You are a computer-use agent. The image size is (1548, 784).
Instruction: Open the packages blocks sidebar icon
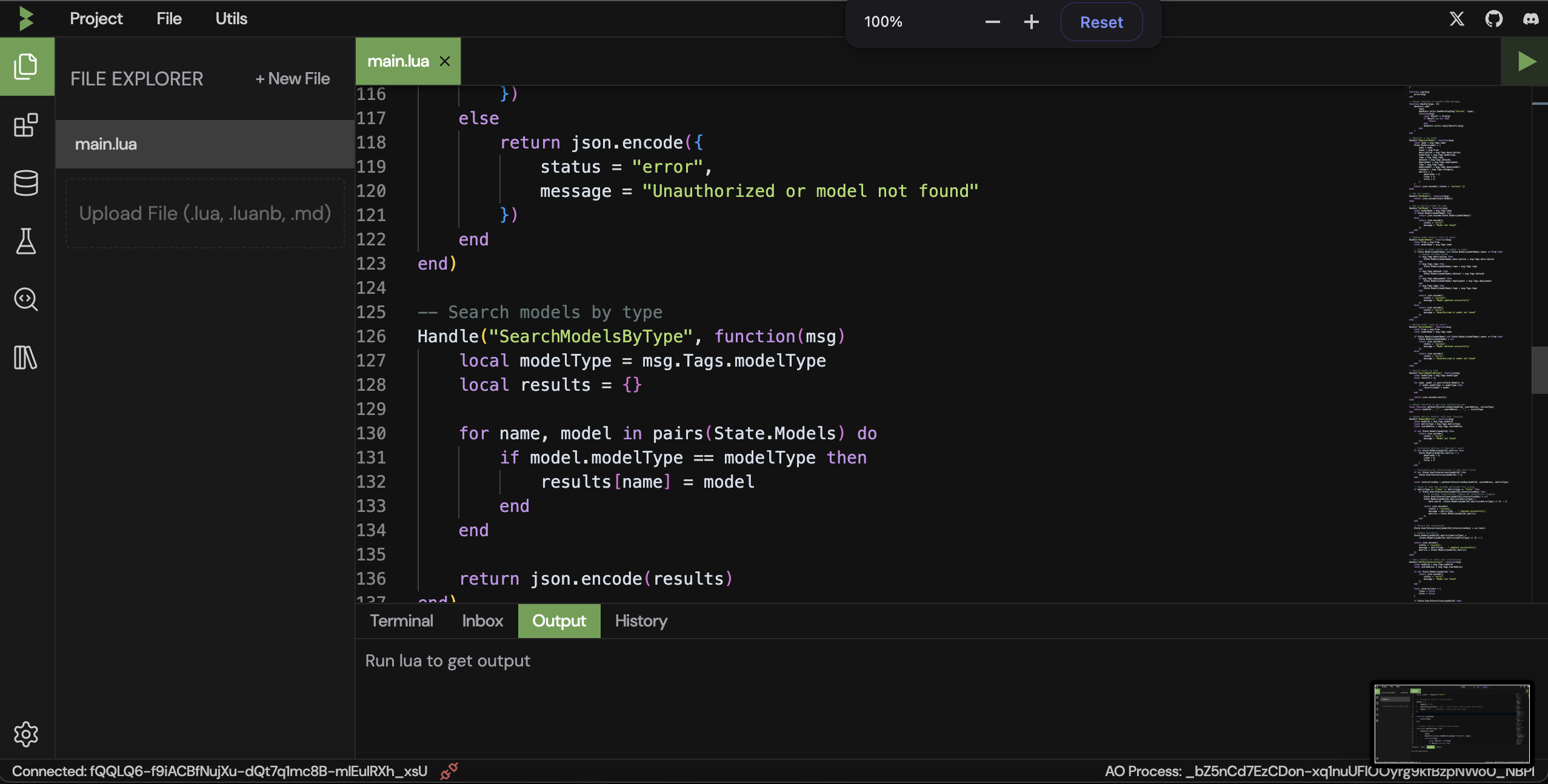[x=26, y=125]
